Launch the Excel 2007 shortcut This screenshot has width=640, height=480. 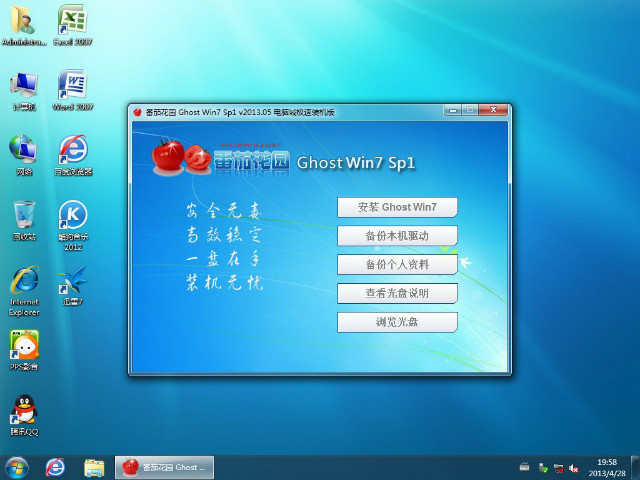[x=73, y=24]
